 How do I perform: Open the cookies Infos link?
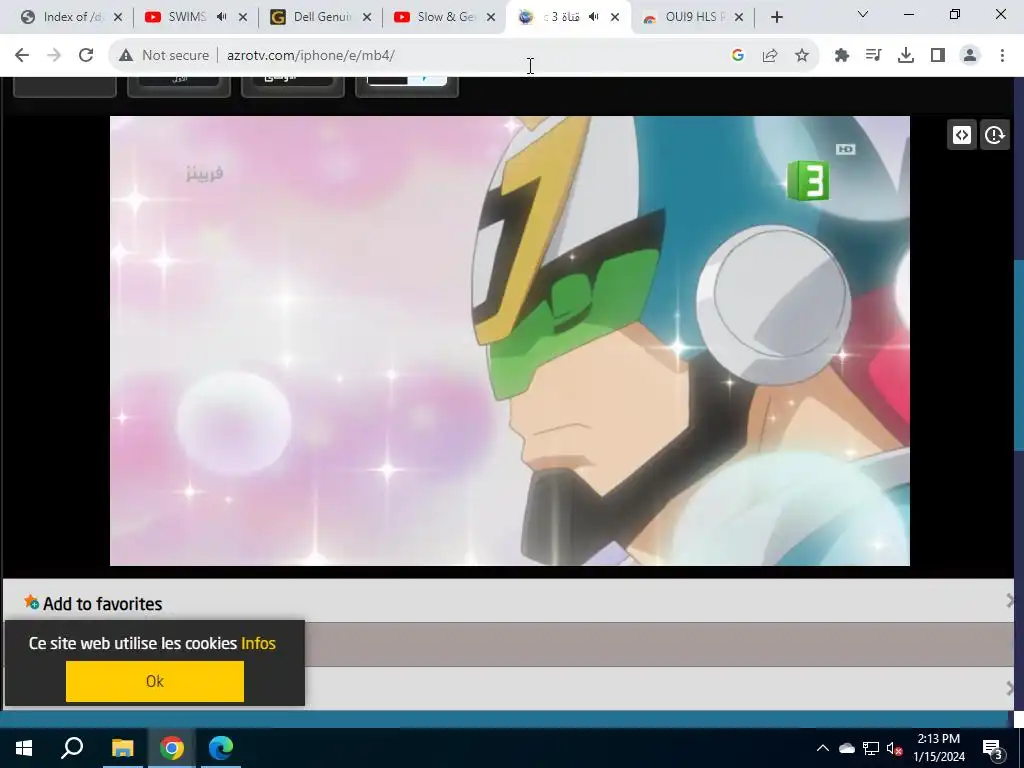[259, 643]
